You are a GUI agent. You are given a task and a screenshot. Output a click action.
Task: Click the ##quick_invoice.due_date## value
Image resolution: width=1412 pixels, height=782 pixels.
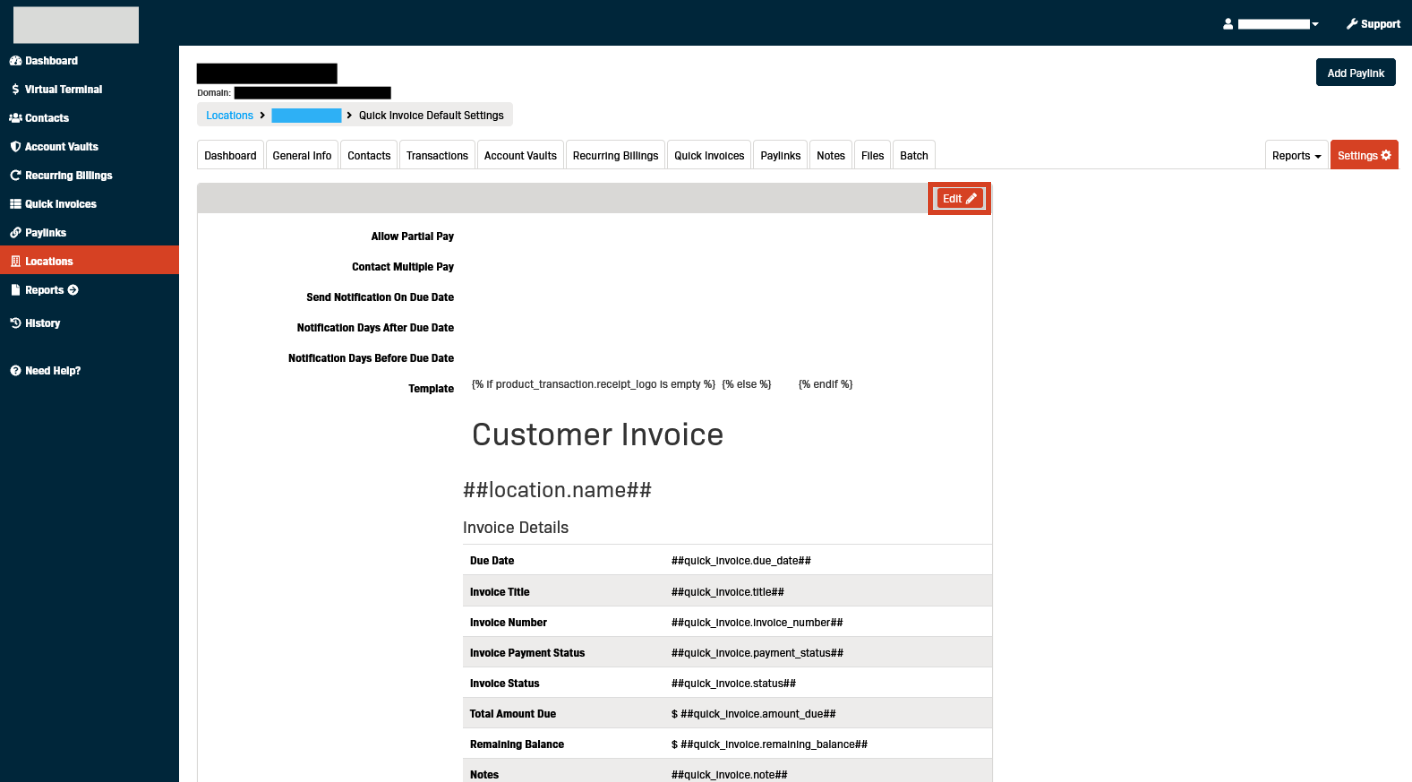pos(741,561)
